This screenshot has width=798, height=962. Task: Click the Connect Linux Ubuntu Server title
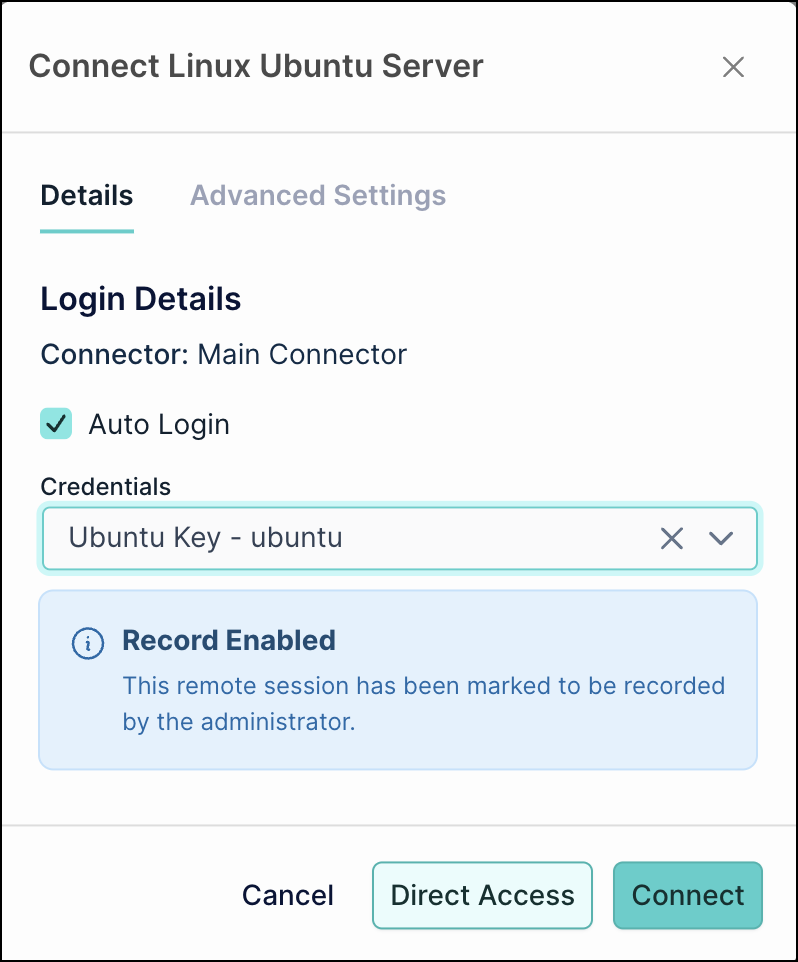pos(256,67)
